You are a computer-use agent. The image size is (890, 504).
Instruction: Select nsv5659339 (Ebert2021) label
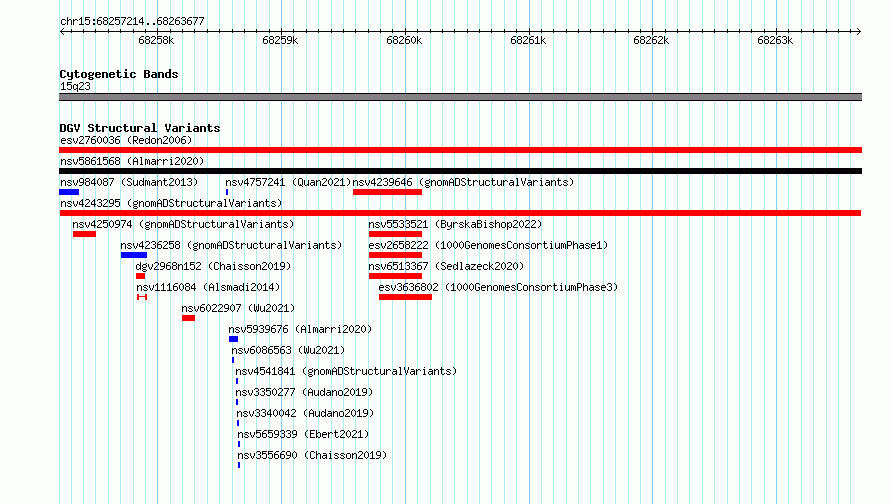coord(303,434)
